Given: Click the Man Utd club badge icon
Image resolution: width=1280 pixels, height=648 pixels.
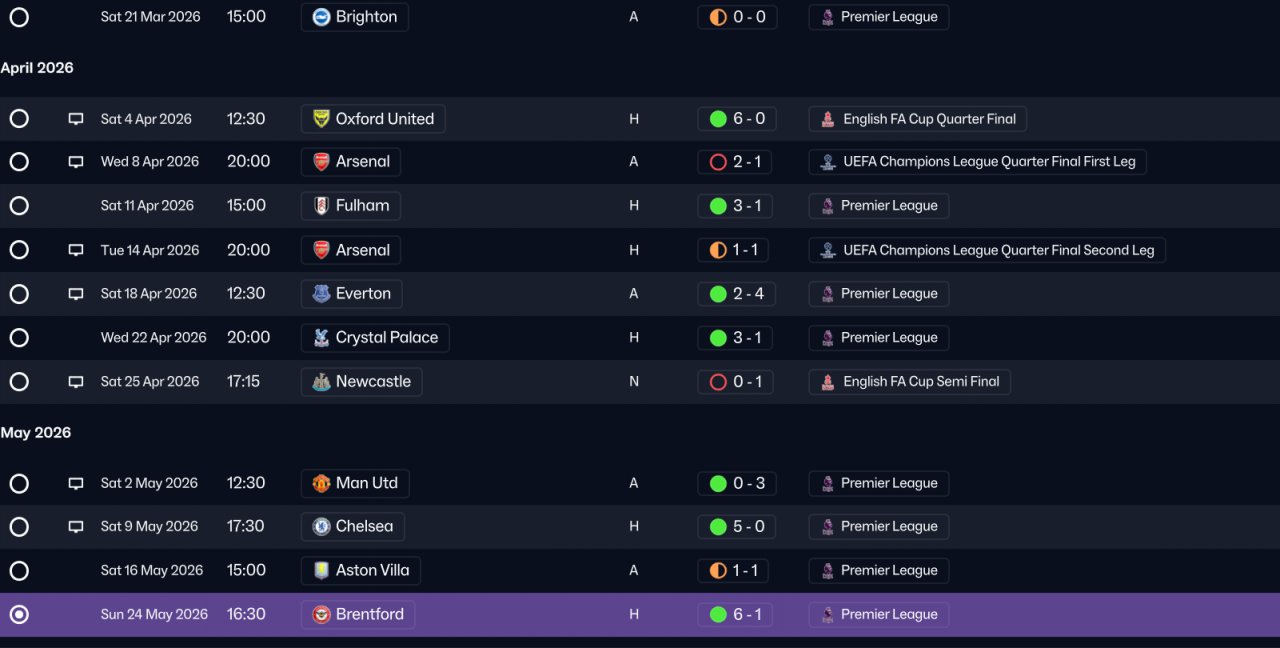Looking at the screenshot, I should pyautogui.click(x=321, y=483).
